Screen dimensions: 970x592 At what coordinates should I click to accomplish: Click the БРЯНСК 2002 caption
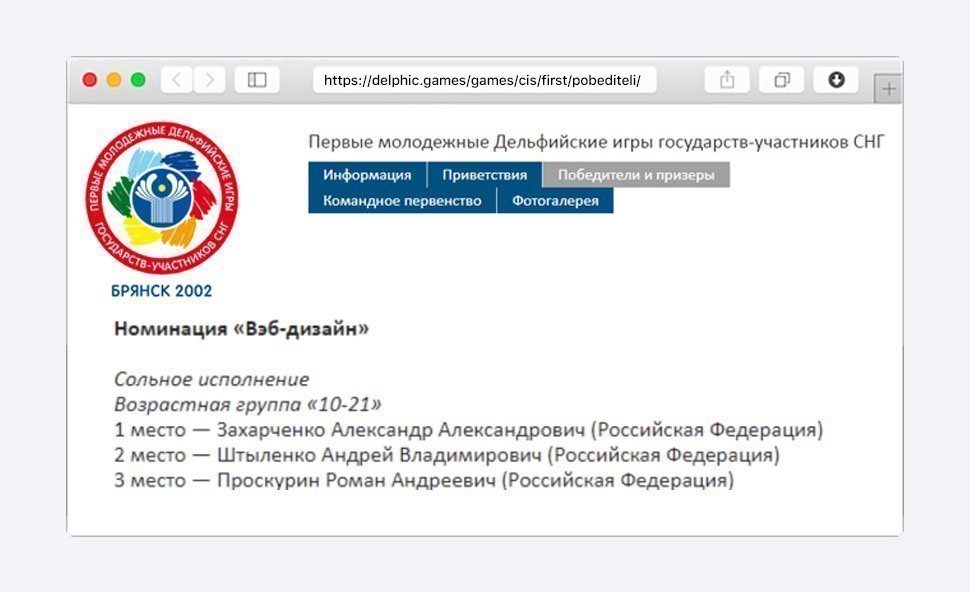[x=161, y=291]
